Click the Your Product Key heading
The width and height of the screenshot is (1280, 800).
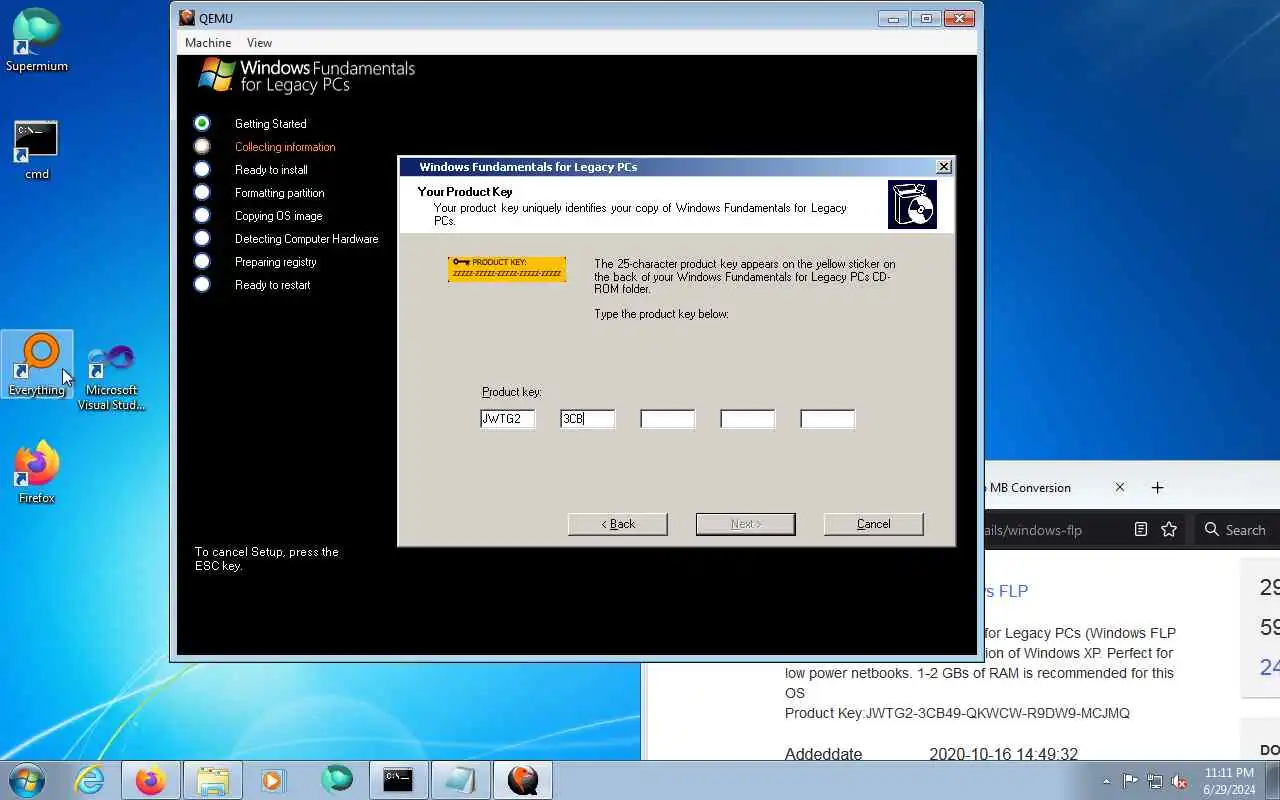coord(465,192)
